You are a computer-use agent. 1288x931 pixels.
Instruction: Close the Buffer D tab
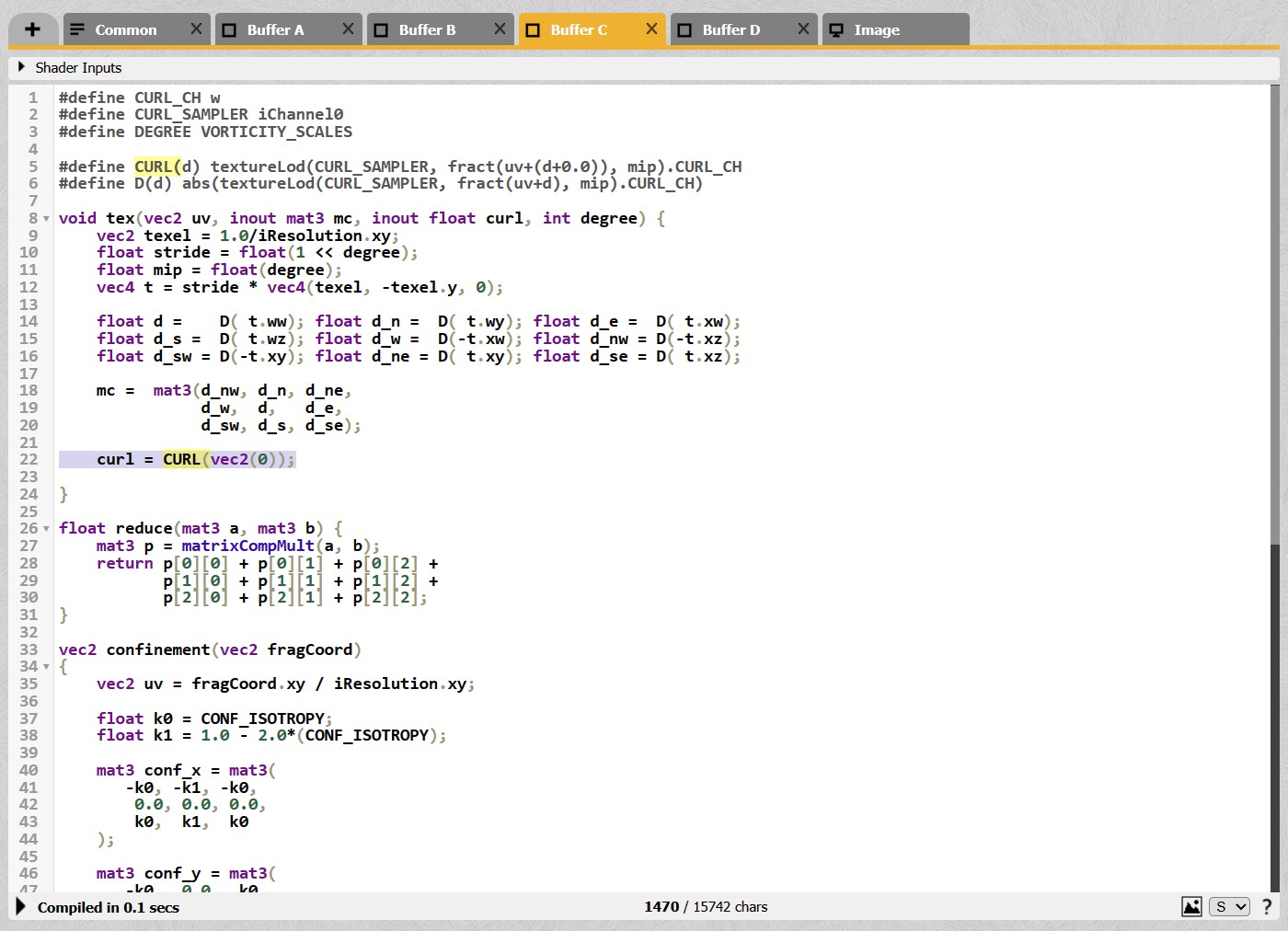click(x=803, y=29)
